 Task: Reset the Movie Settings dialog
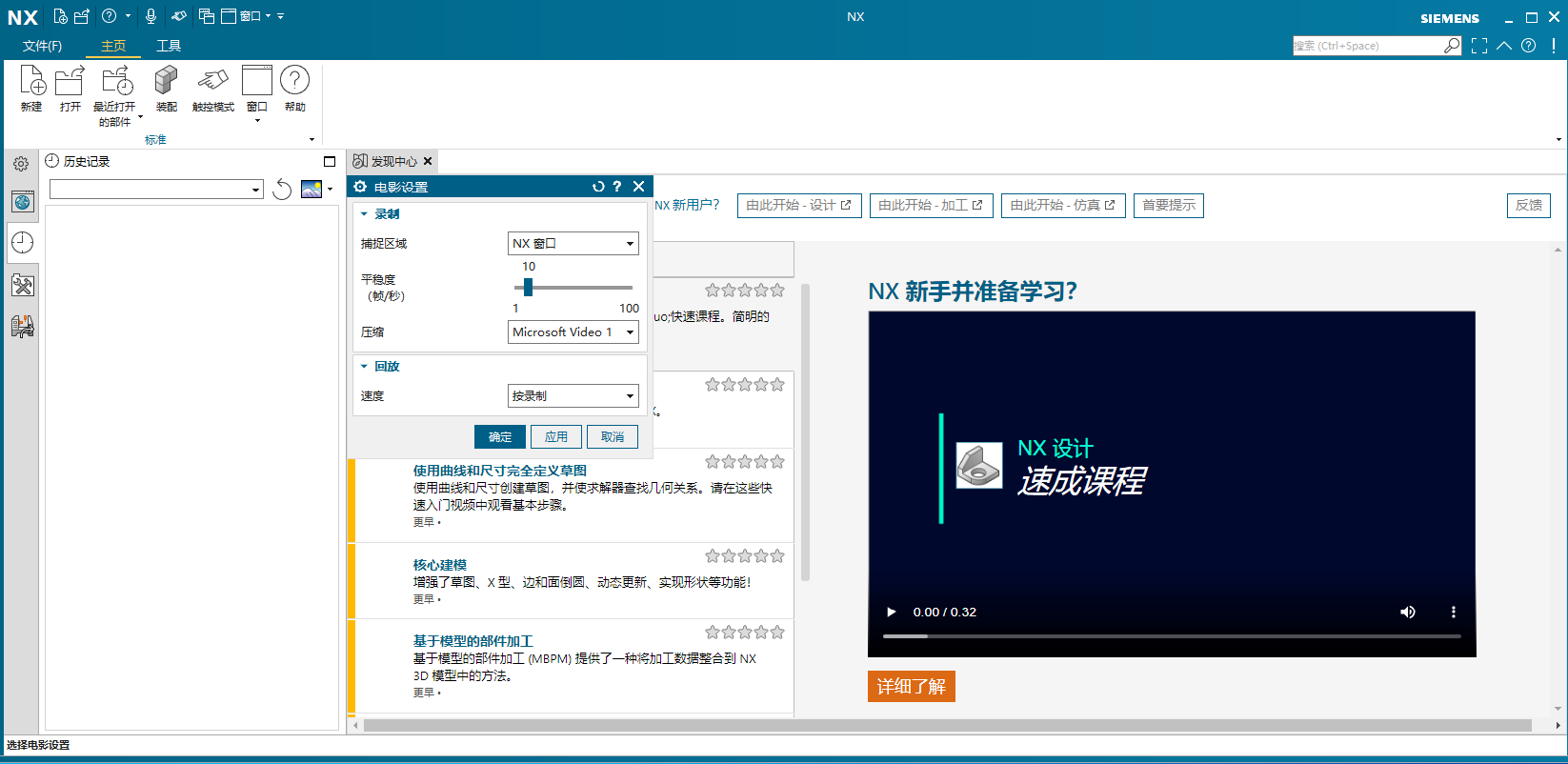(x=598, y=187)
